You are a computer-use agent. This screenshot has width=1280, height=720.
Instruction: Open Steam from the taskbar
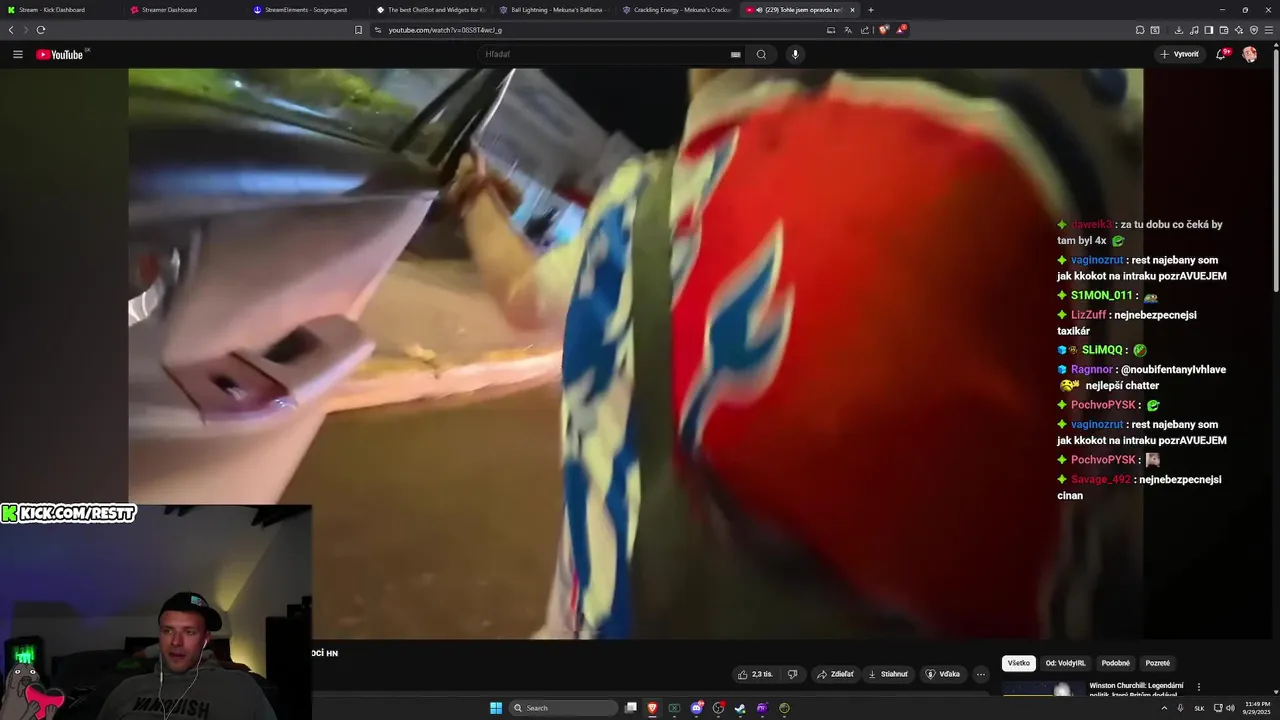tap(740, 708)
